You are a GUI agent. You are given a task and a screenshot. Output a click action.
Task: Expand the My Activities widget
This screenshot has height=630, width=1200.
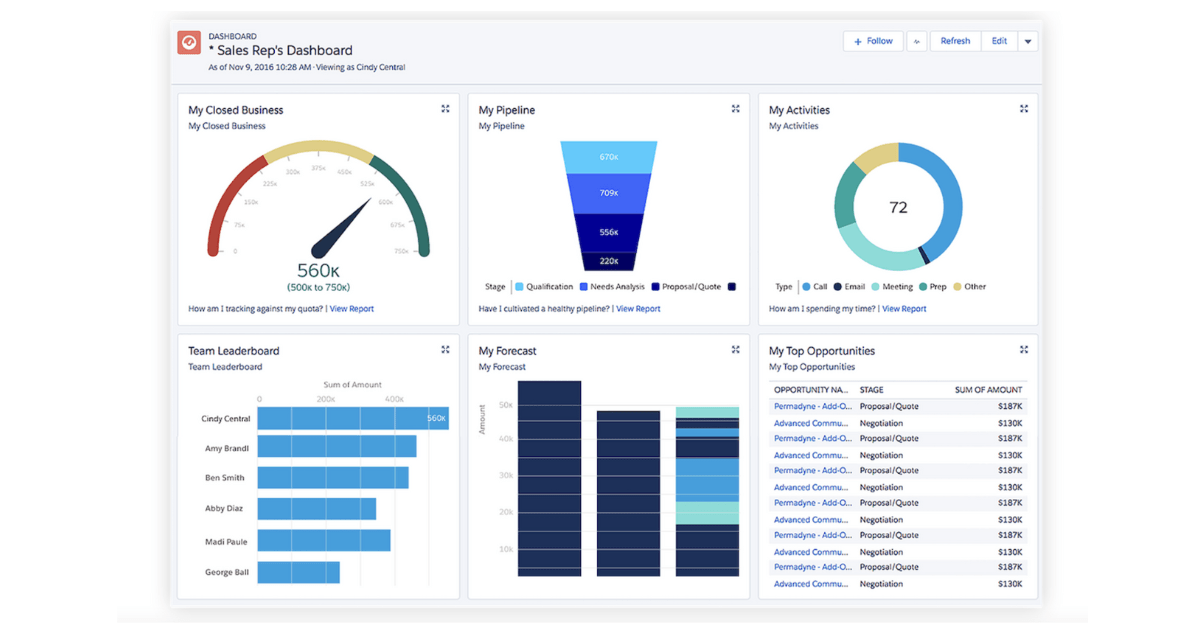coord(1024,109)
